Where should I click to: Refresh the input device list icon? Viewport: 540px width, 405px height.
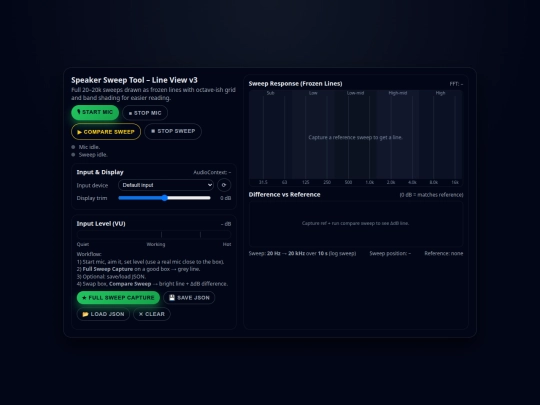[x=224, y=185]
